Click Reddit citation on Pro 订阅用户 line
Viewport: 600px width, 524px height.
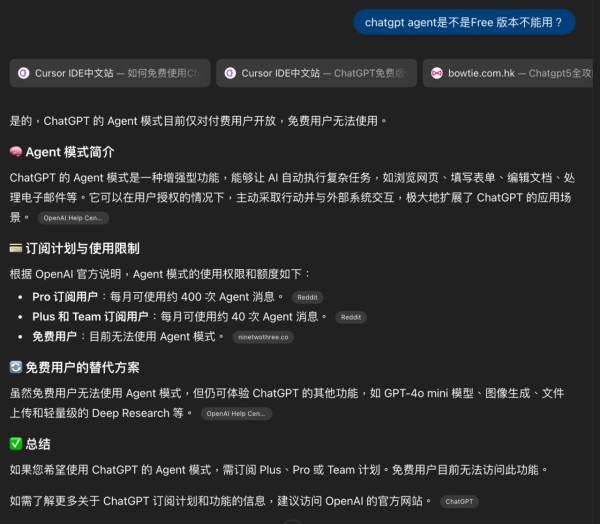[307, 297]
